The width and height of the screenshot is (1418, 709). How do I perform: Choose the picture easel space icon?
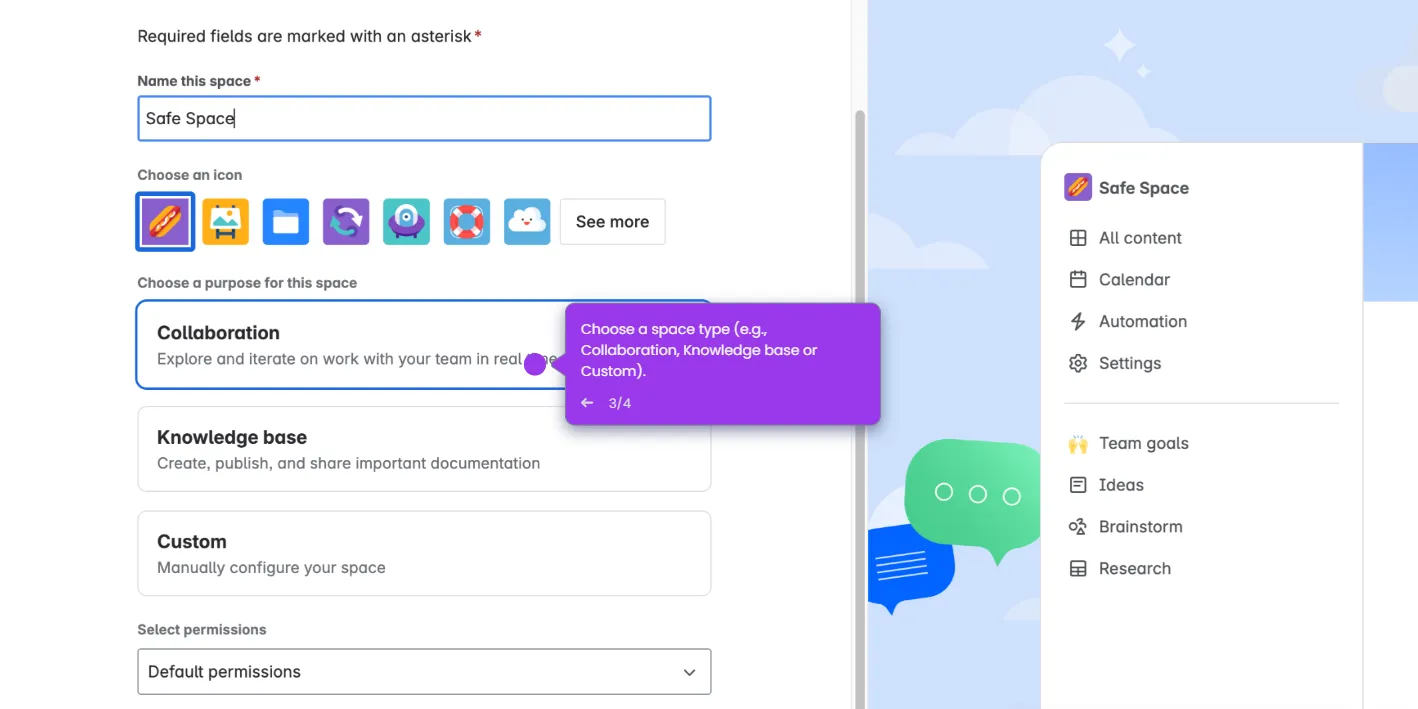tap(225, 221)
